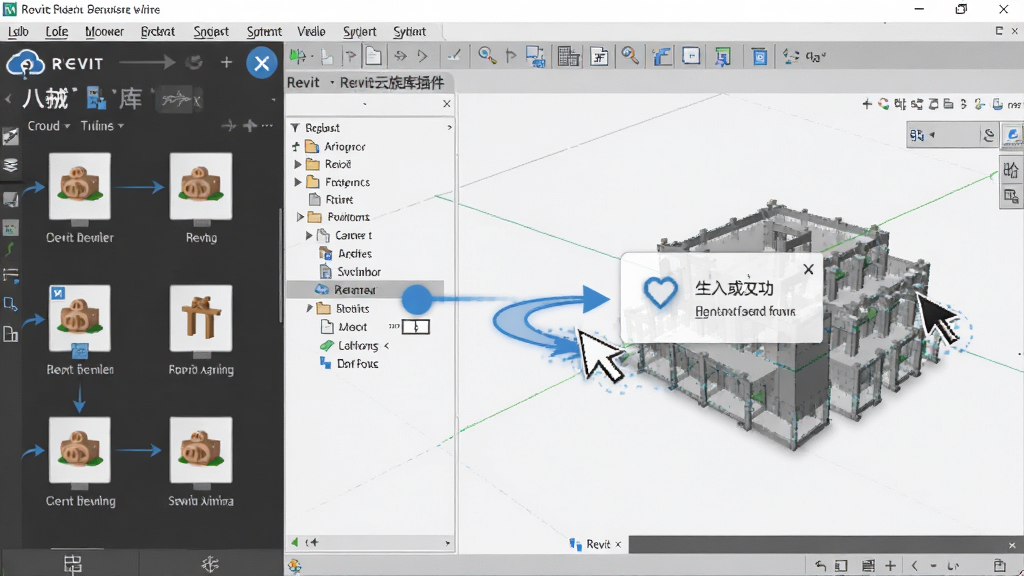1024x576 pixels.
Task: Close the cloud panel with blue X button
Action: click(262, 63)
